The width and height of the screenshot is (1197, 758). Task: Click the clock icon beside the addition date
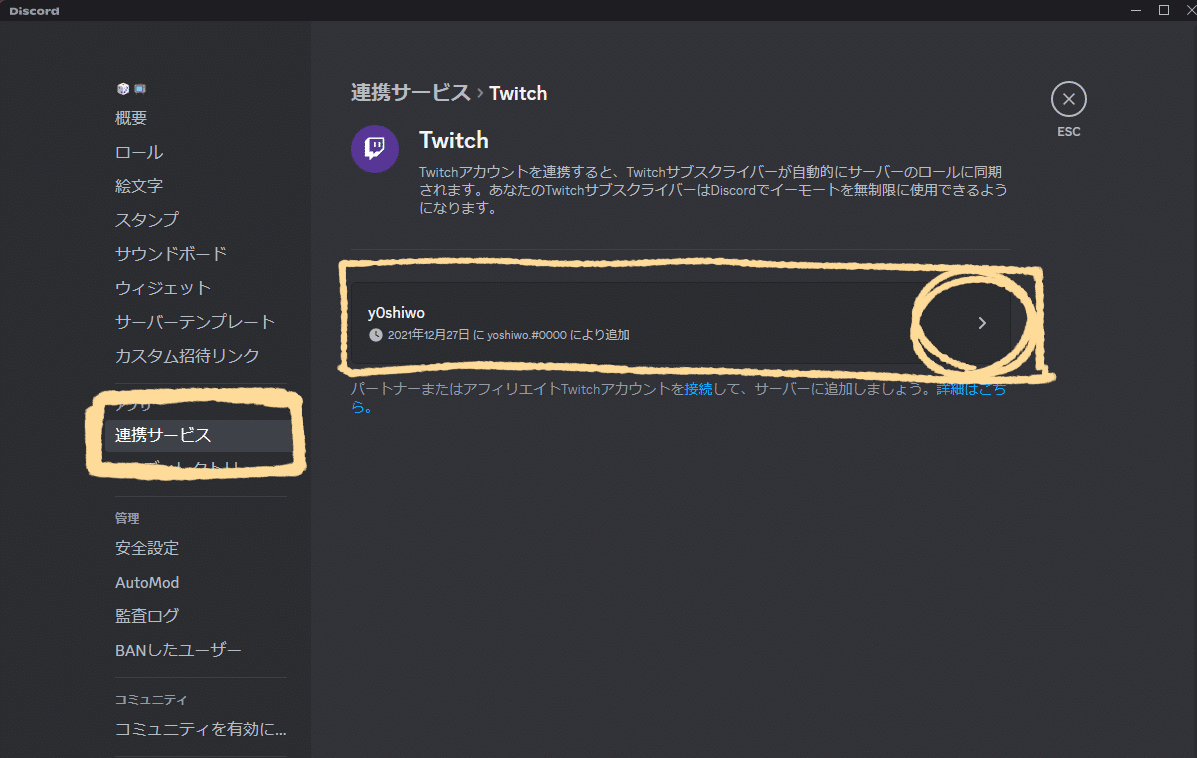[x=374, y=335]
